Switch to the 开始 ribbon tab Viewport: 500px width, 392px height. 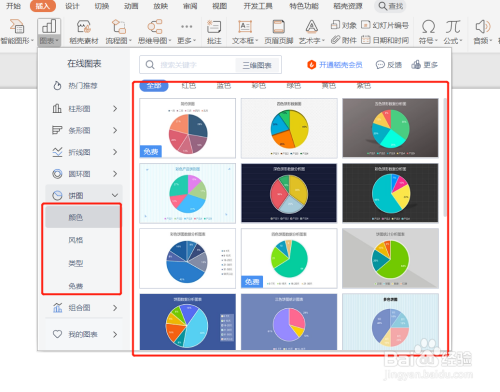[13, 6]
